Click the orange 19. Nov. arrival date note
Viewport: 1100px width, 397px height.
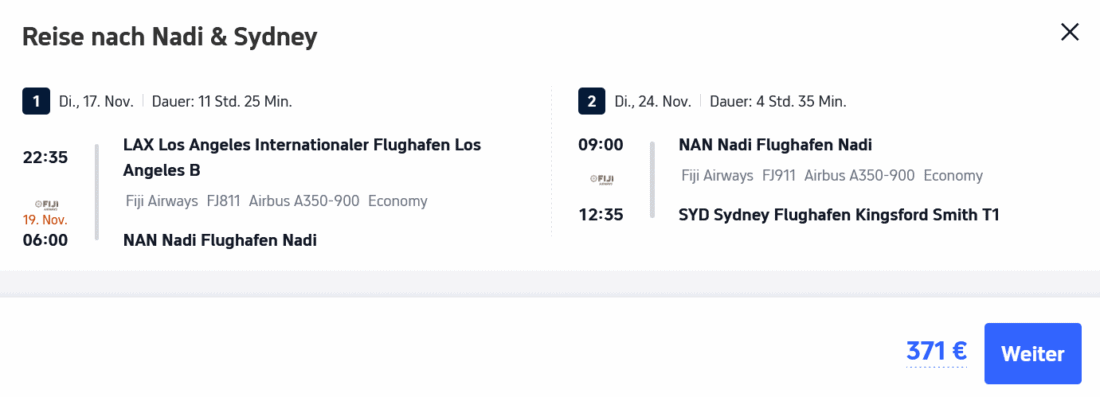(x=45, y=218)
